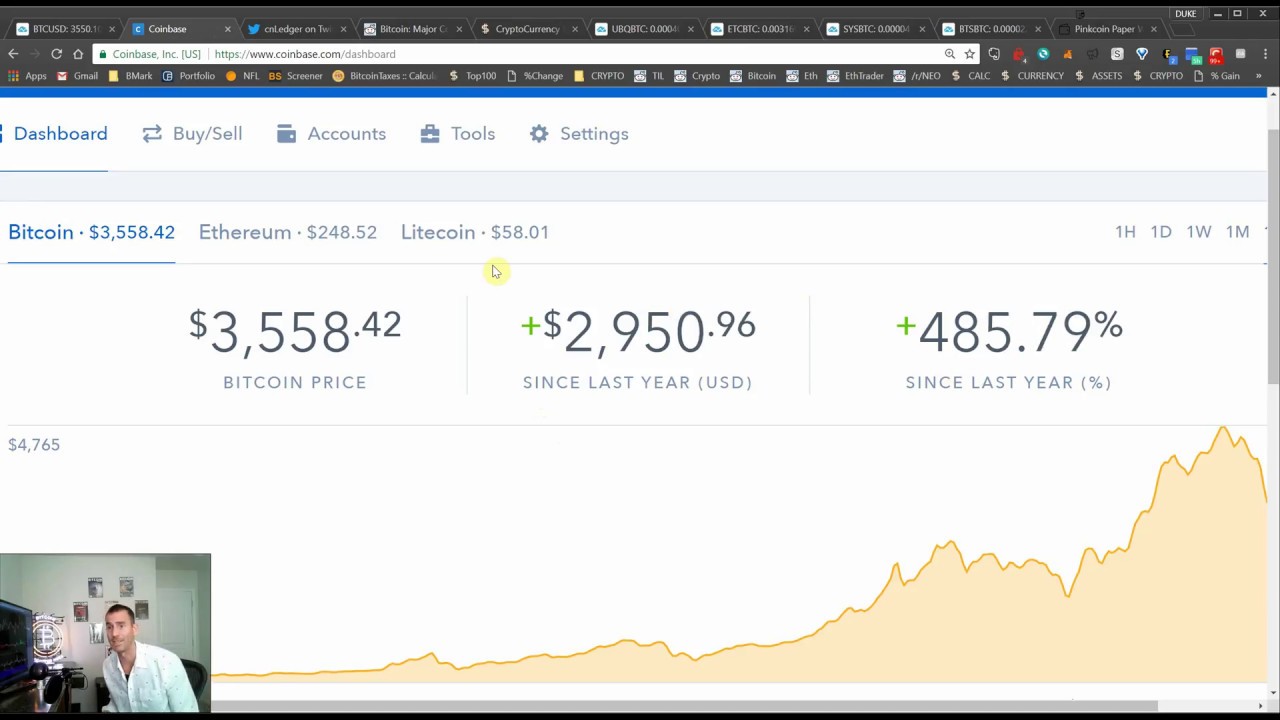Select the Bitcoin $3,558.42 price tab
This screenshot has width=1280, height=720.
[x=91, y=232]
